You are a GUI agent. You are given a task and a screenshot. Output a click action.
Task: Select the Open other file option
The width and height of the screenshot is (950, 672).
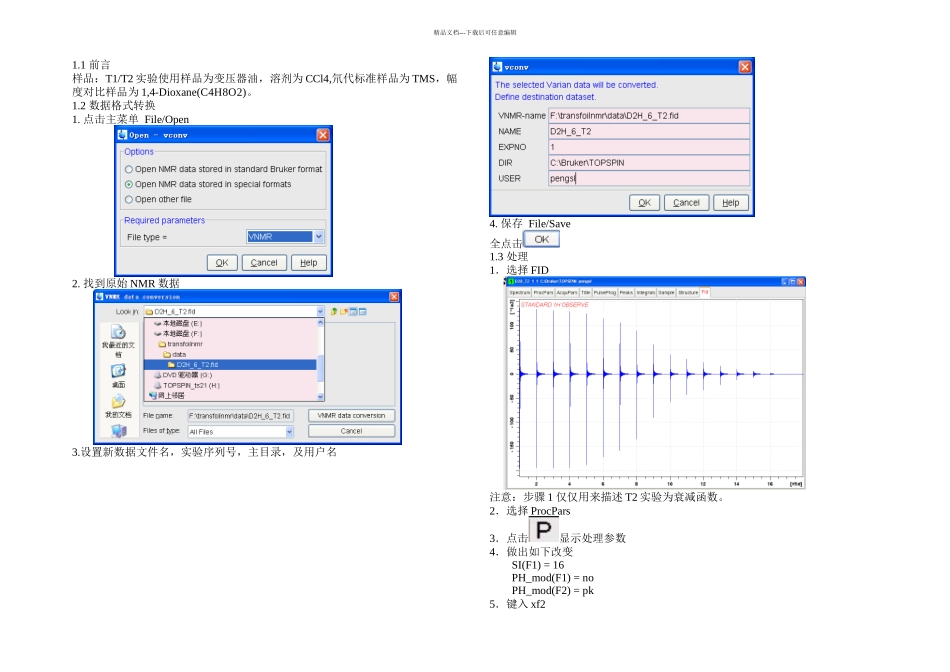pos(158,199)
